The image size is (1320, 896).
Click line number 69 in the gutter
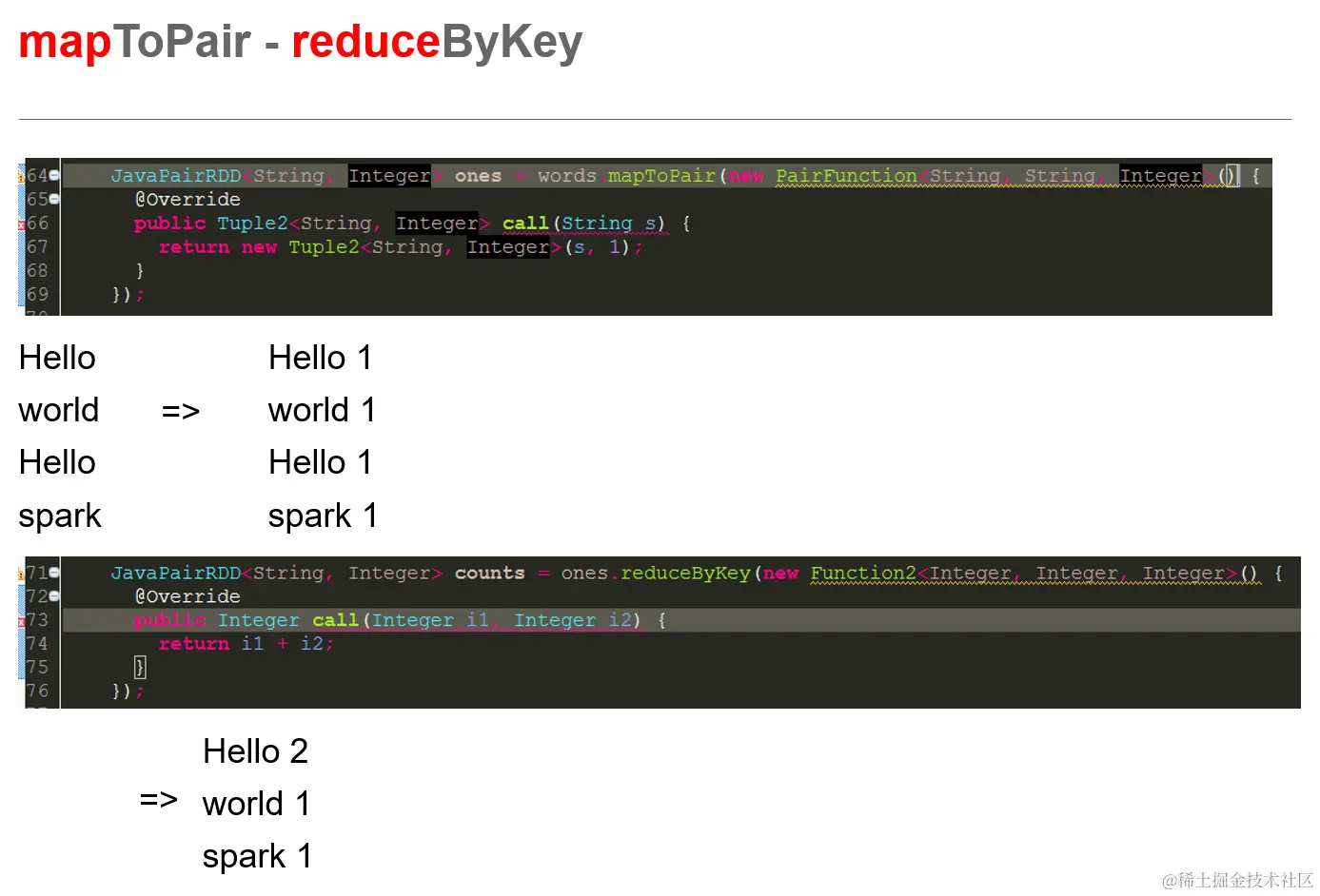pyautogui.click(x=37, y=295)
